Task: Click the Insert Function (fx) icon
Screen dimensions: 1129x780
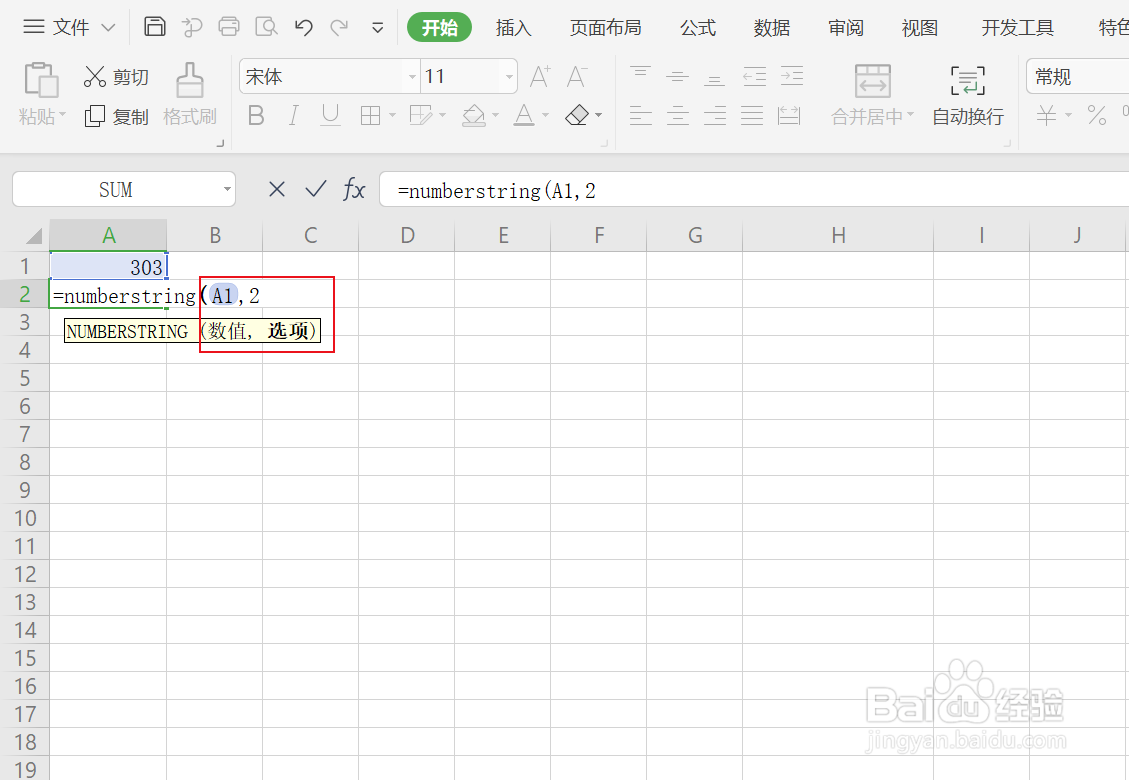Action: point(353,190)
